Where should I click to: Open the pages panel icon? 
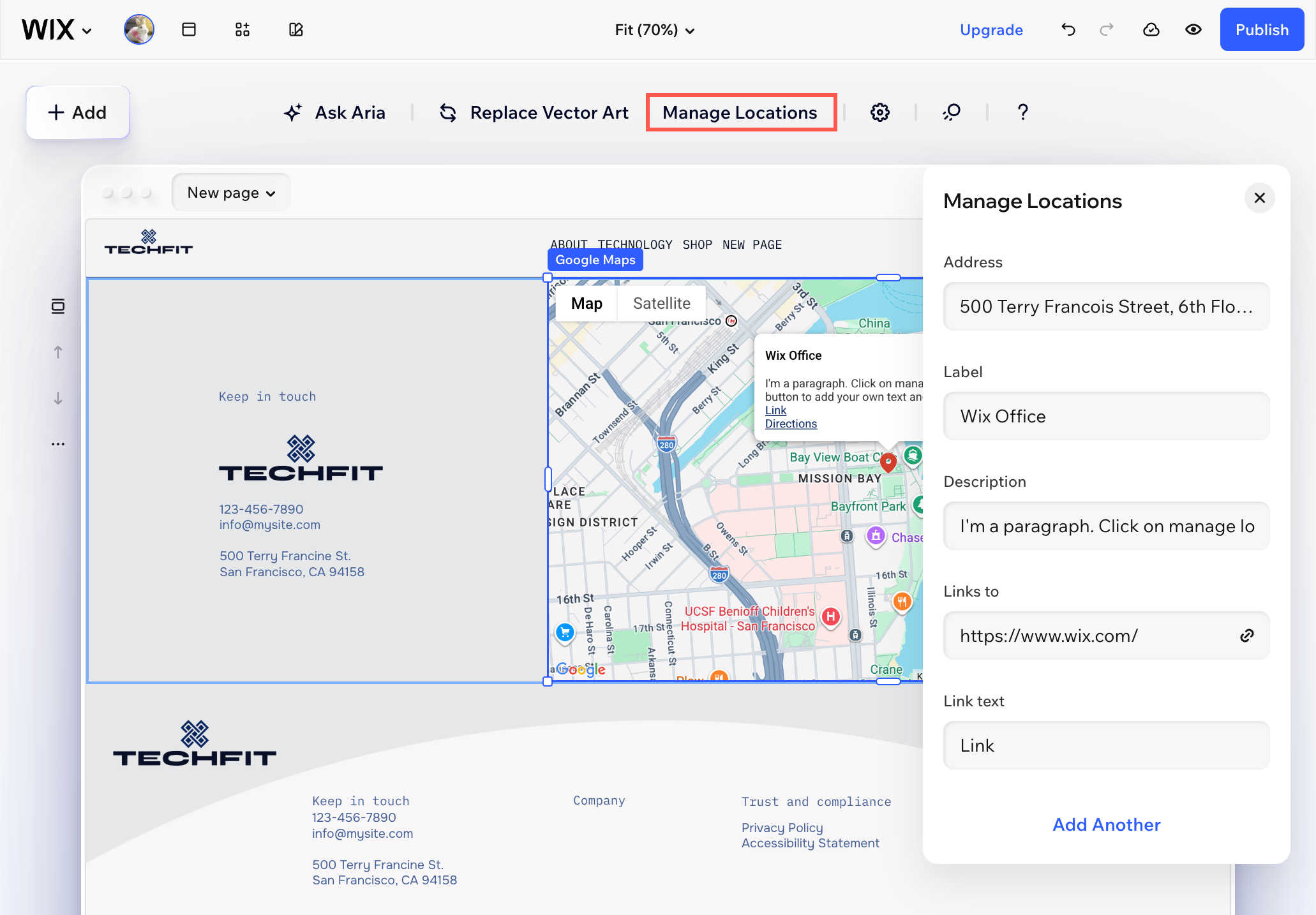coord(189,29)
